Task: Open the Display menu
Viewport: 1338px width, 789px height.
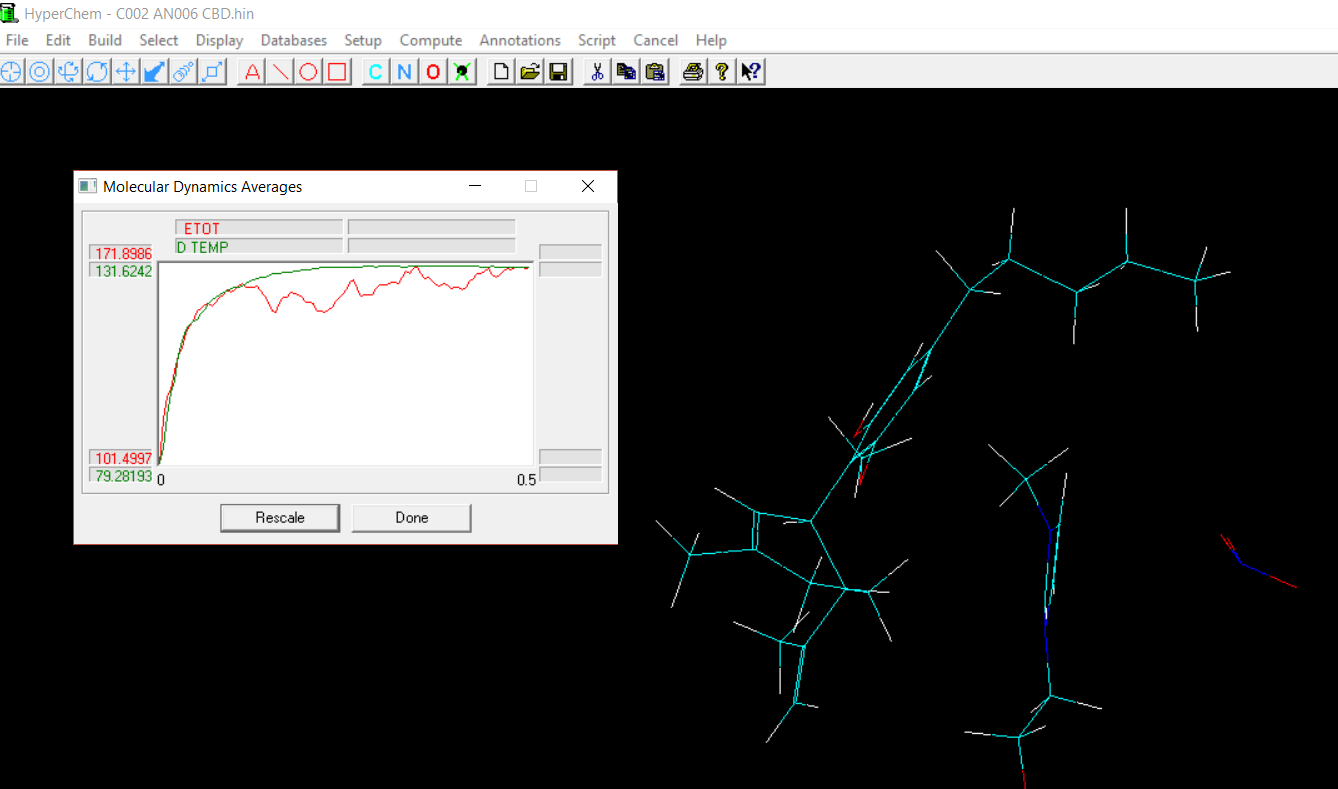Action: pos(220,40)
